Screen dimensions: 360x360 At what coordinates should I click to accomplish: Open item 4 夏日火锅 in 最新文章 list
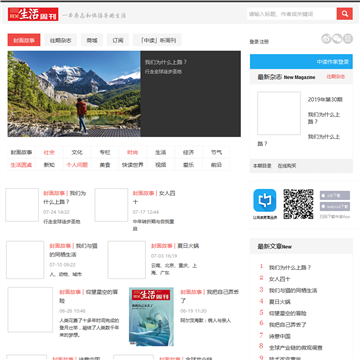point(280,302)
